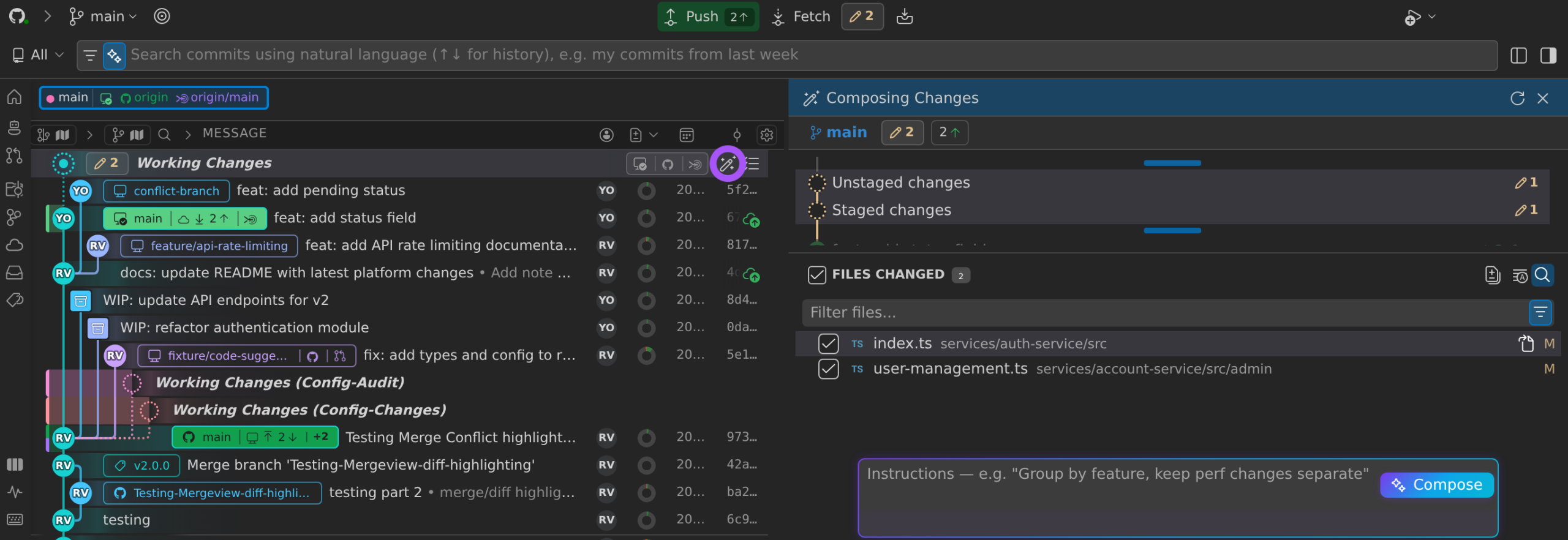Open the graph filter options icon beside search

pos(90,56)
